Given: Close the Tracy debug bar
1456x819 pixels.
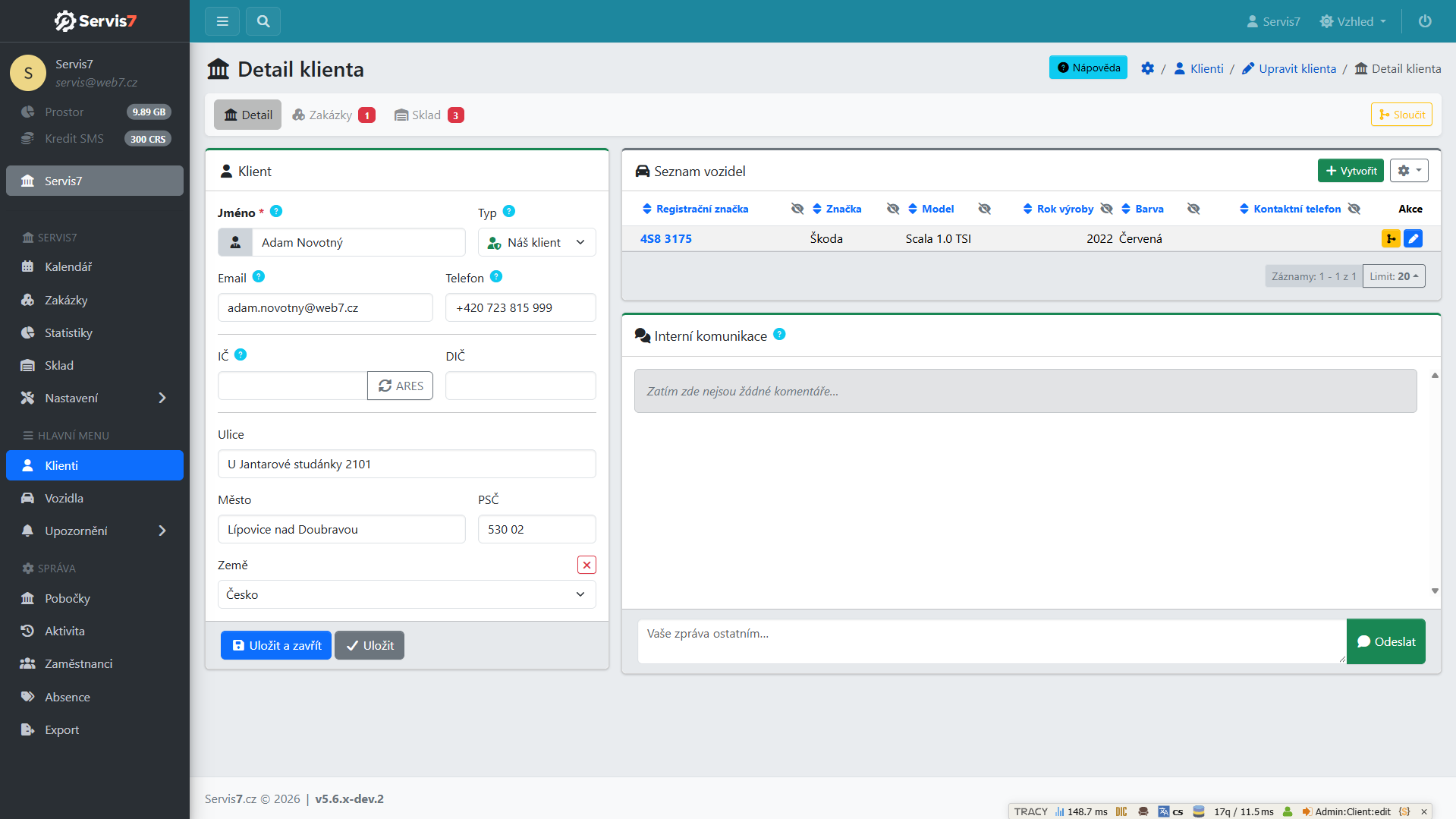Looking at the screenshot, I should click(1424, 811).
